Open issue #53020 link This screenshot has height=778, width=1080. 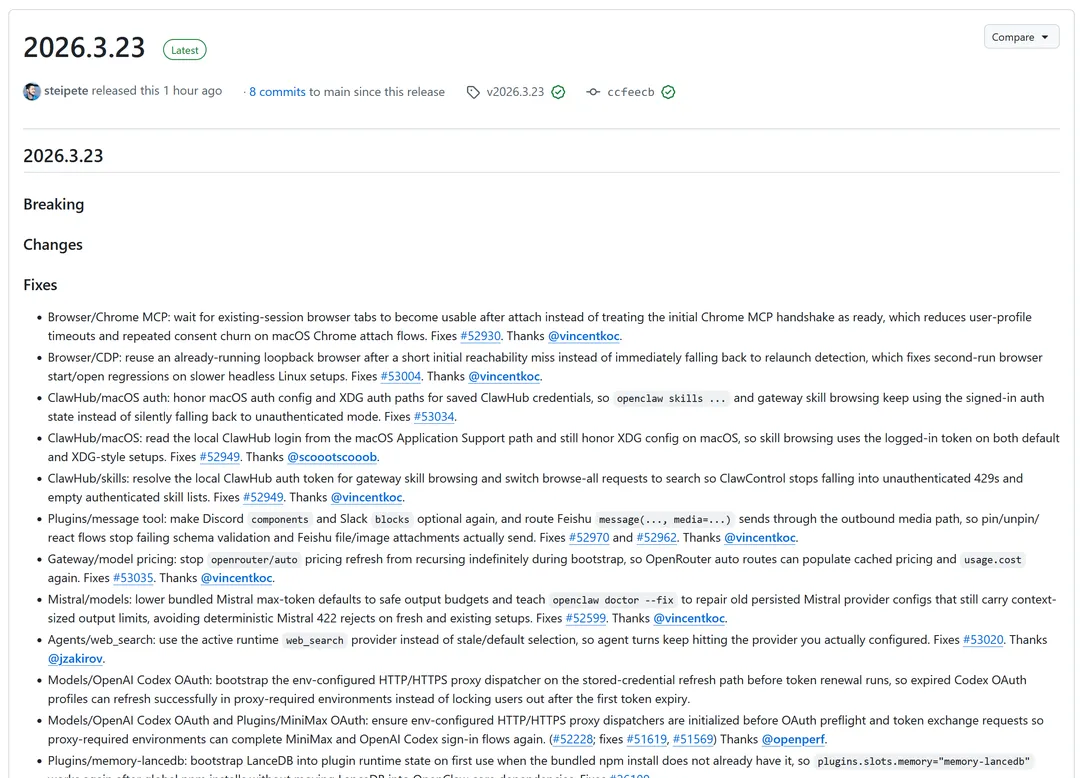[x=983, y=640]
